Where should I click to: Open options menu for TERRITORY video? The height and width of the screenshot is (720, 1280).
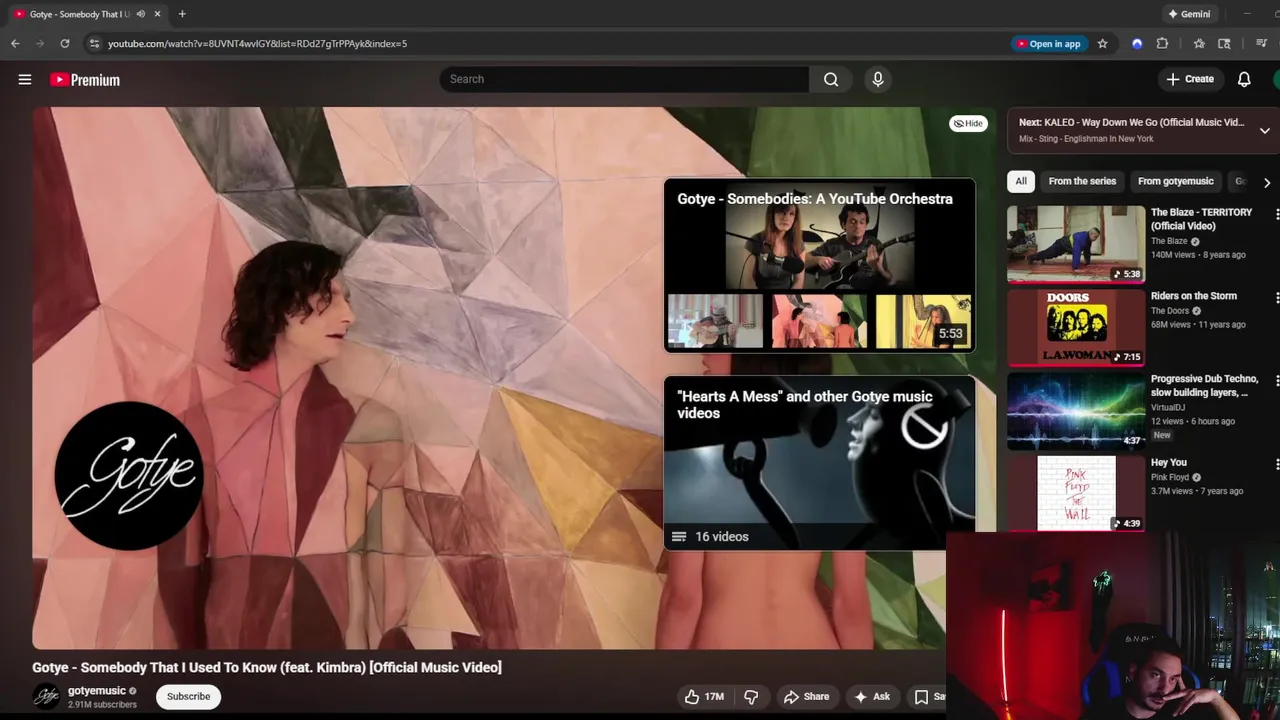tap(1276, 214)
